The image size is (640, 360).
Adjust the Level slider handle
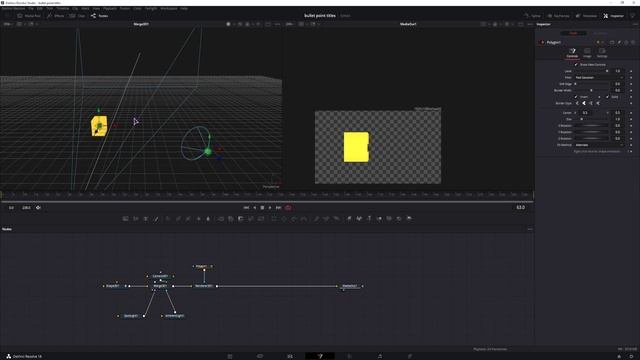tap(607, 71)
